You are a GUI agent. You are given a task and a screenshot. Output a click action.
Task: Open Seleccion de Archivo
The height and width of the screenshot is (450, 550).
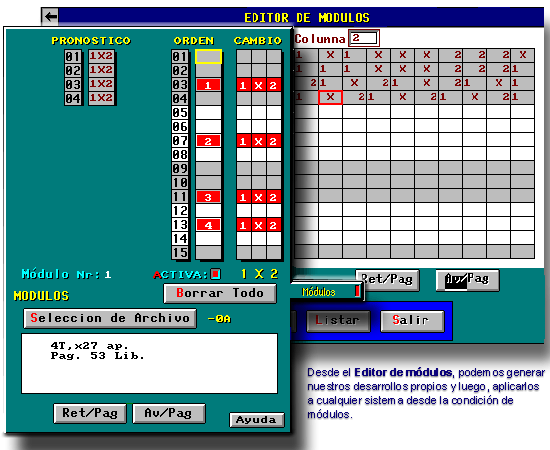tap(110, 318)
